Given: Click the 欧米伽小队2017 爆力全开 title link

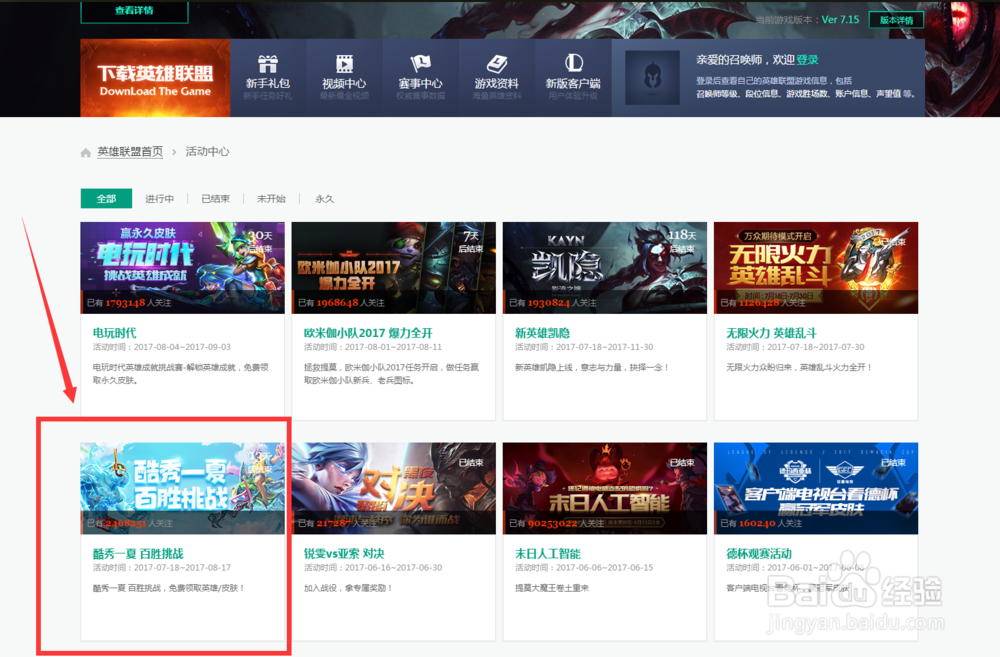Looking at the screenshot, I should coord(368,333).
